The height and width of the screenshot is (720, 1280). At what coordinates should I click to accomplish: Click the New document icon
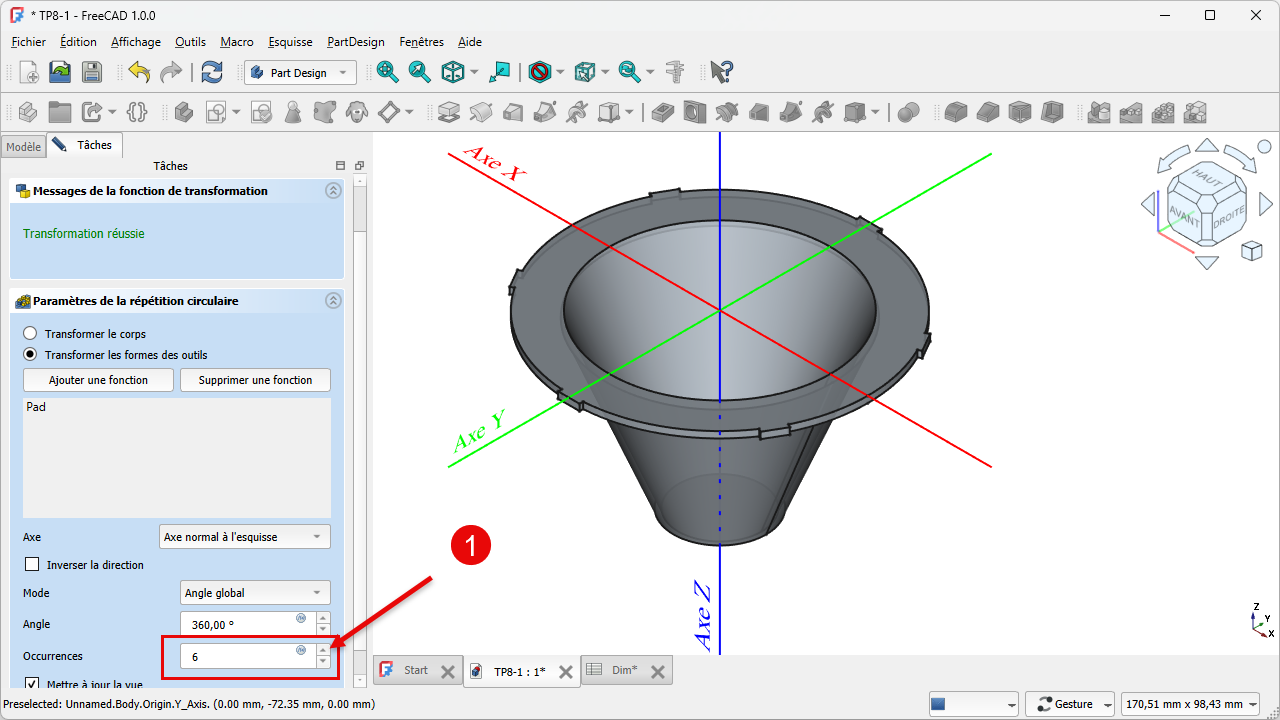[x=29, y=72]
